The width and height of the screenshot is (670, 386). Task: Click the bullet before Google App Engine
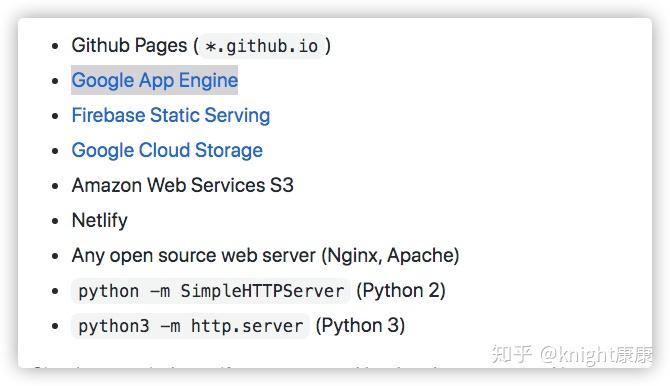click(x=55, y=81)
